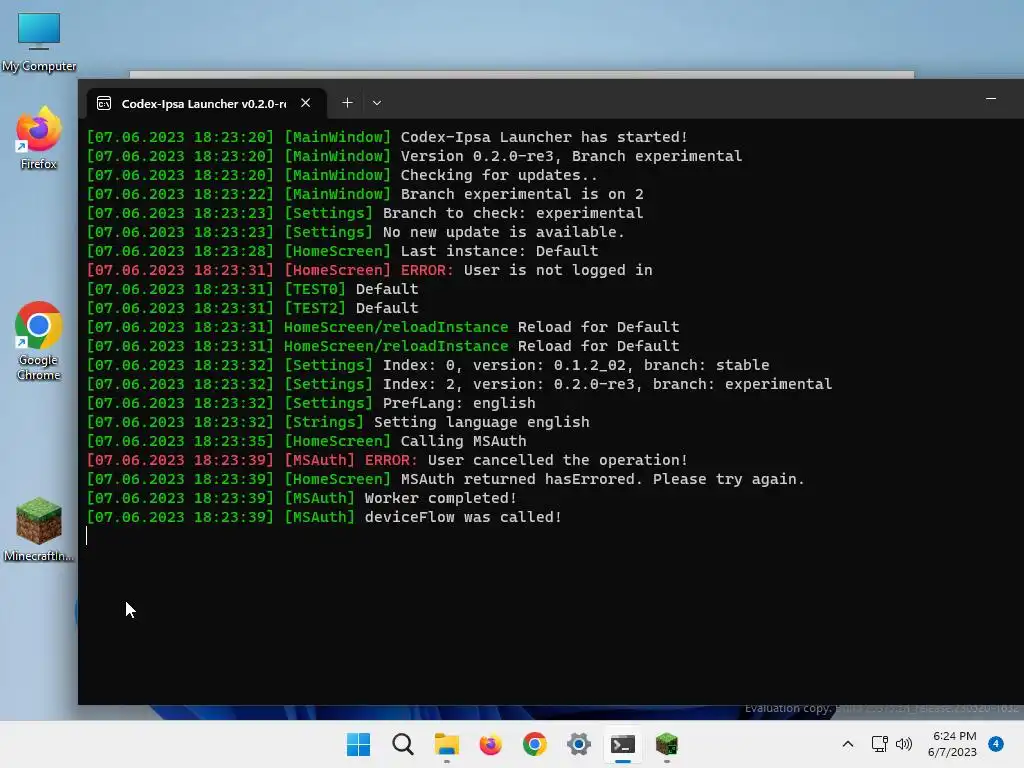Close the Codex-Ipsa Launcher terminal tab
1024x768 pixels.
pos(305,103)
